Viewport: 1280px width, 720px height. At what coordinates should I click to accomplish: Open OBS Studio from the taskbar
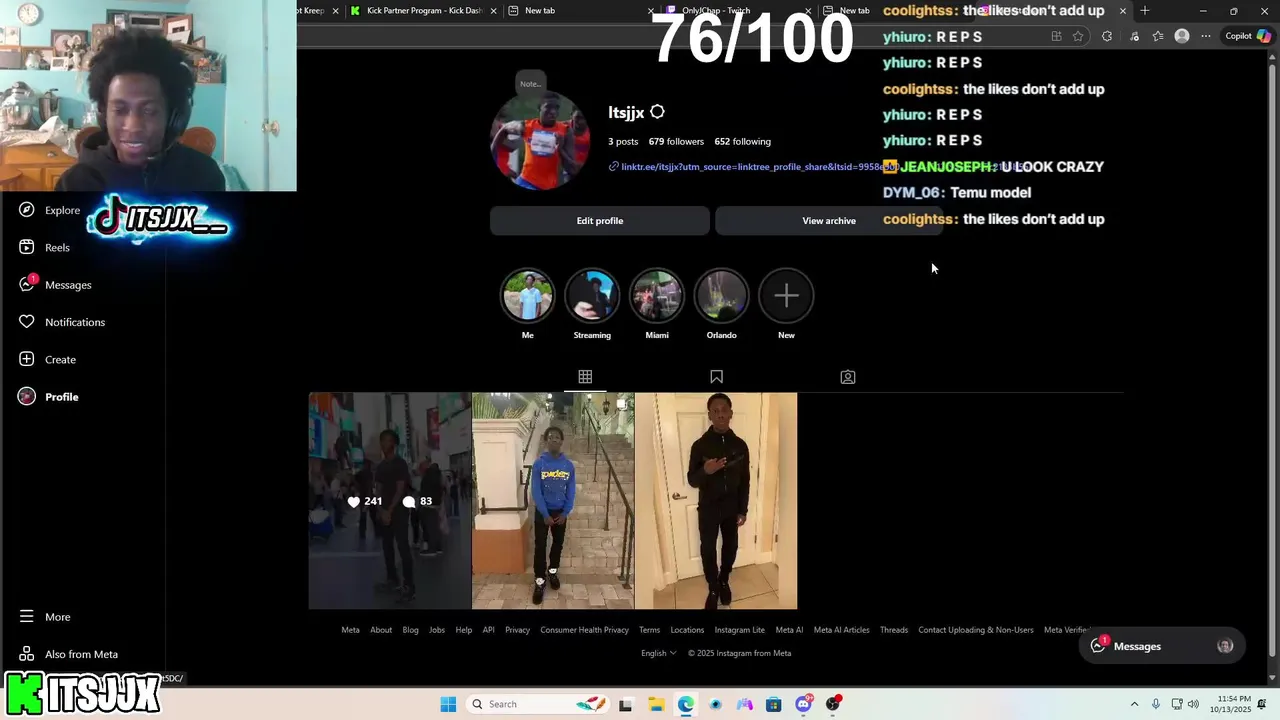coord(833,704)
